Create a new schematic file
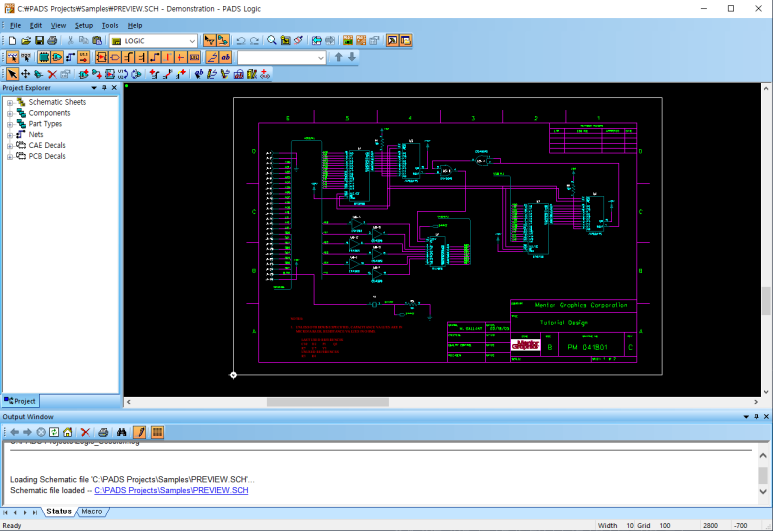773x531 pixels. click(x=12, y=40)
